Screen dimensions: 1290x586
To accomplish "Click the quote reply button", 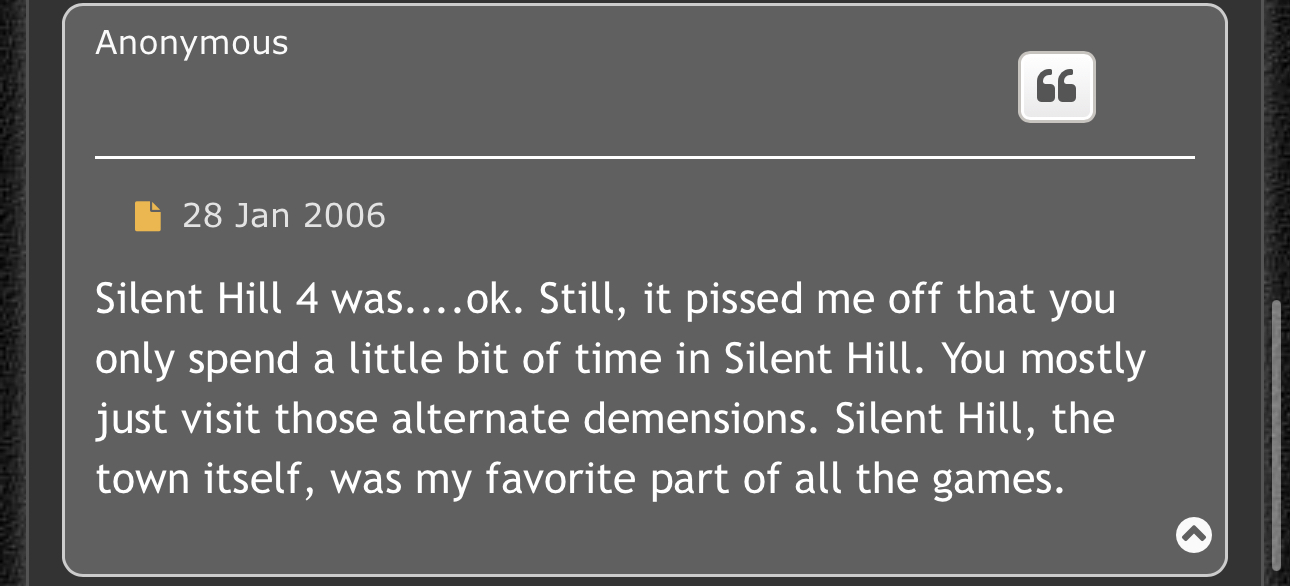I will pos(1057,87).
